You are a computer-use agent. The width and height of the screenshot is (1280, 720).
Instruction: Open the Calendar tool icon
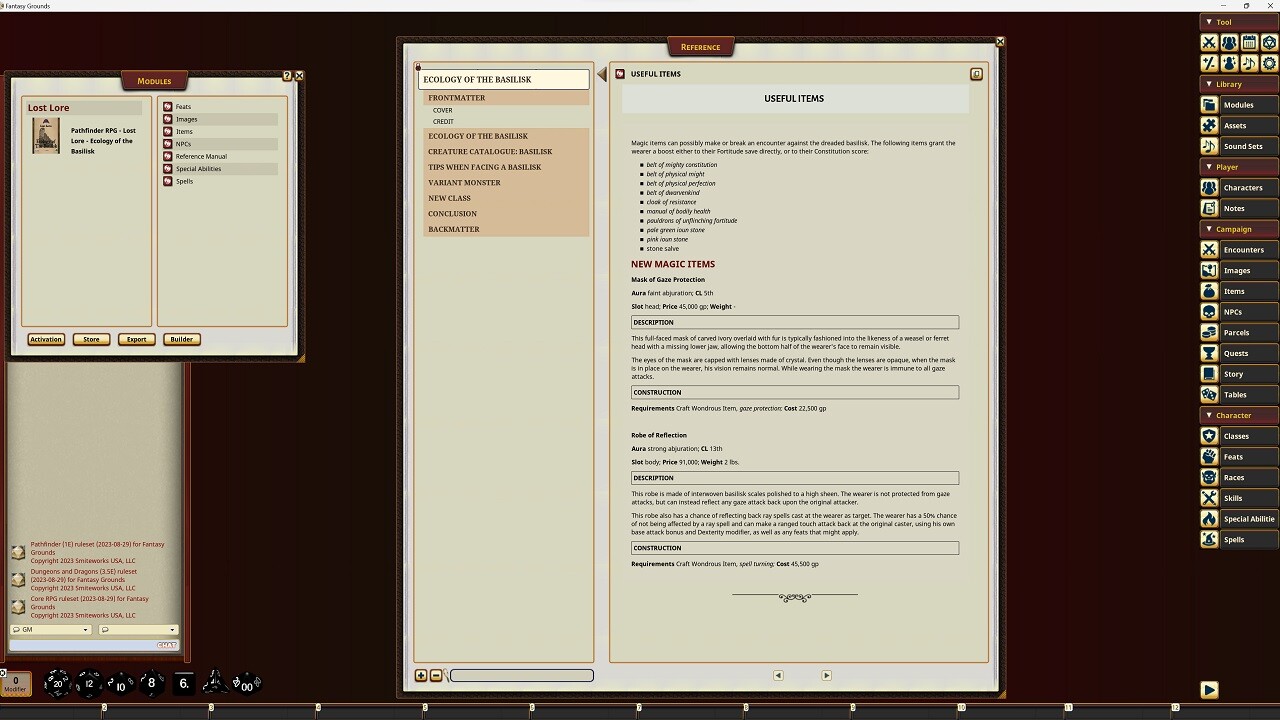coord(1248,42)
